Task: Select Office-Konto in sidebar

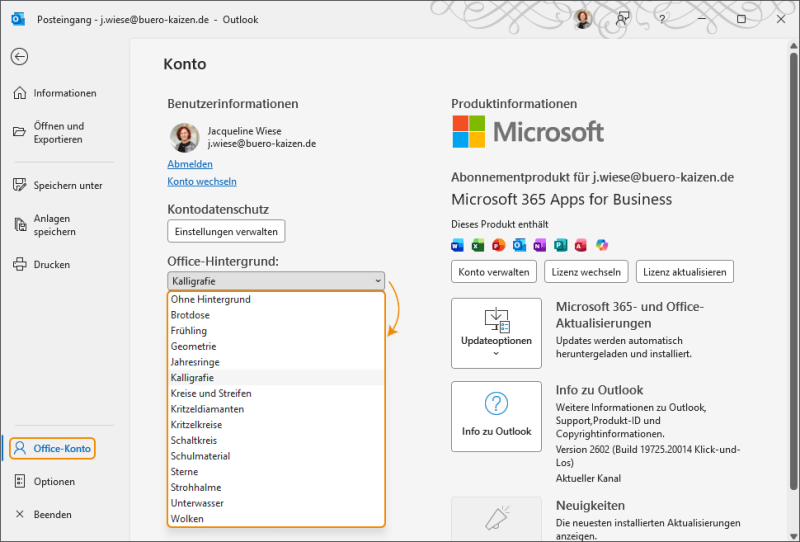Action: point(53,448)
